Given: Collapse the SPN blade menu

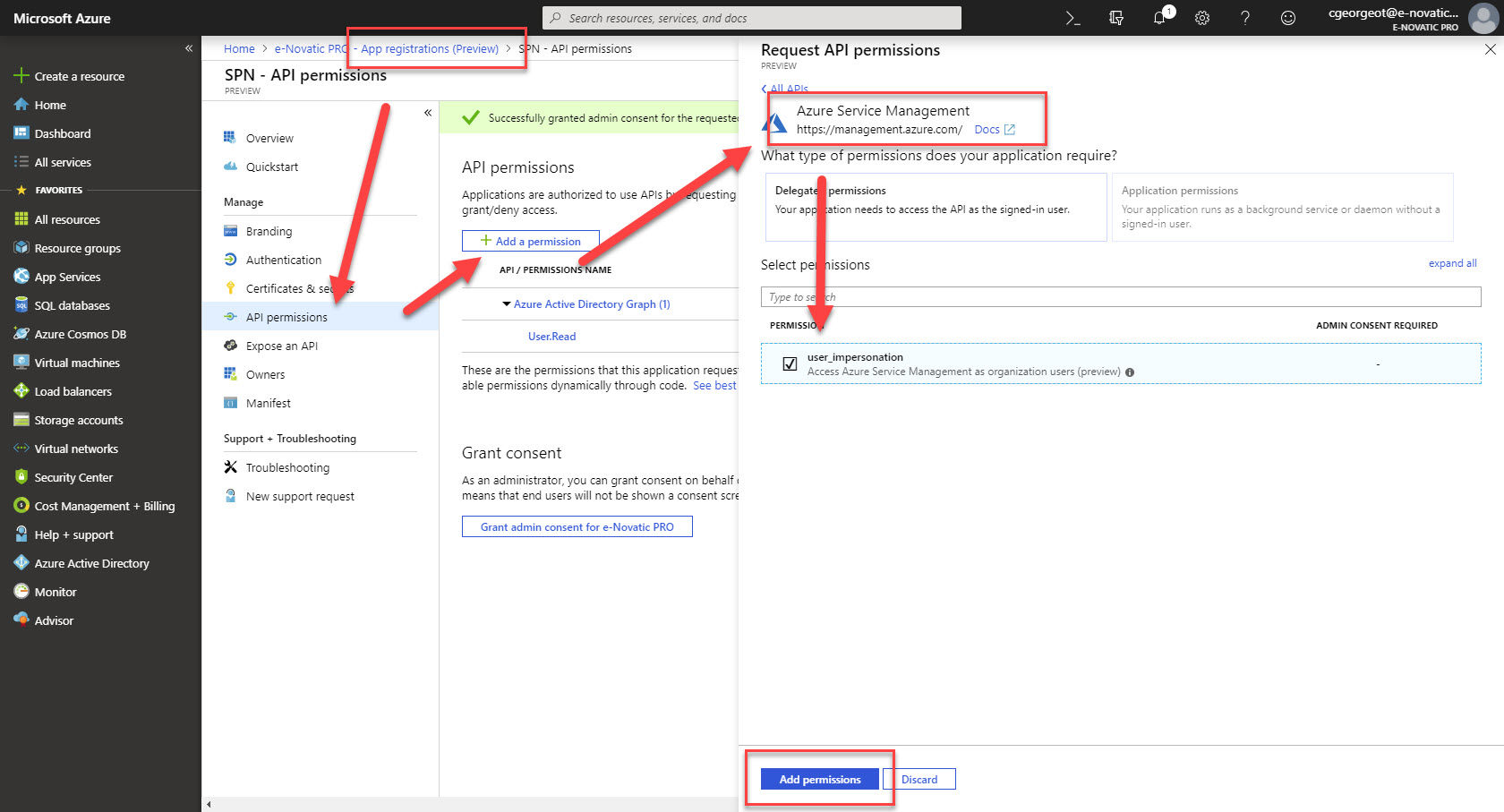Looking at the screenshot, I should click(x=428, y=113).
